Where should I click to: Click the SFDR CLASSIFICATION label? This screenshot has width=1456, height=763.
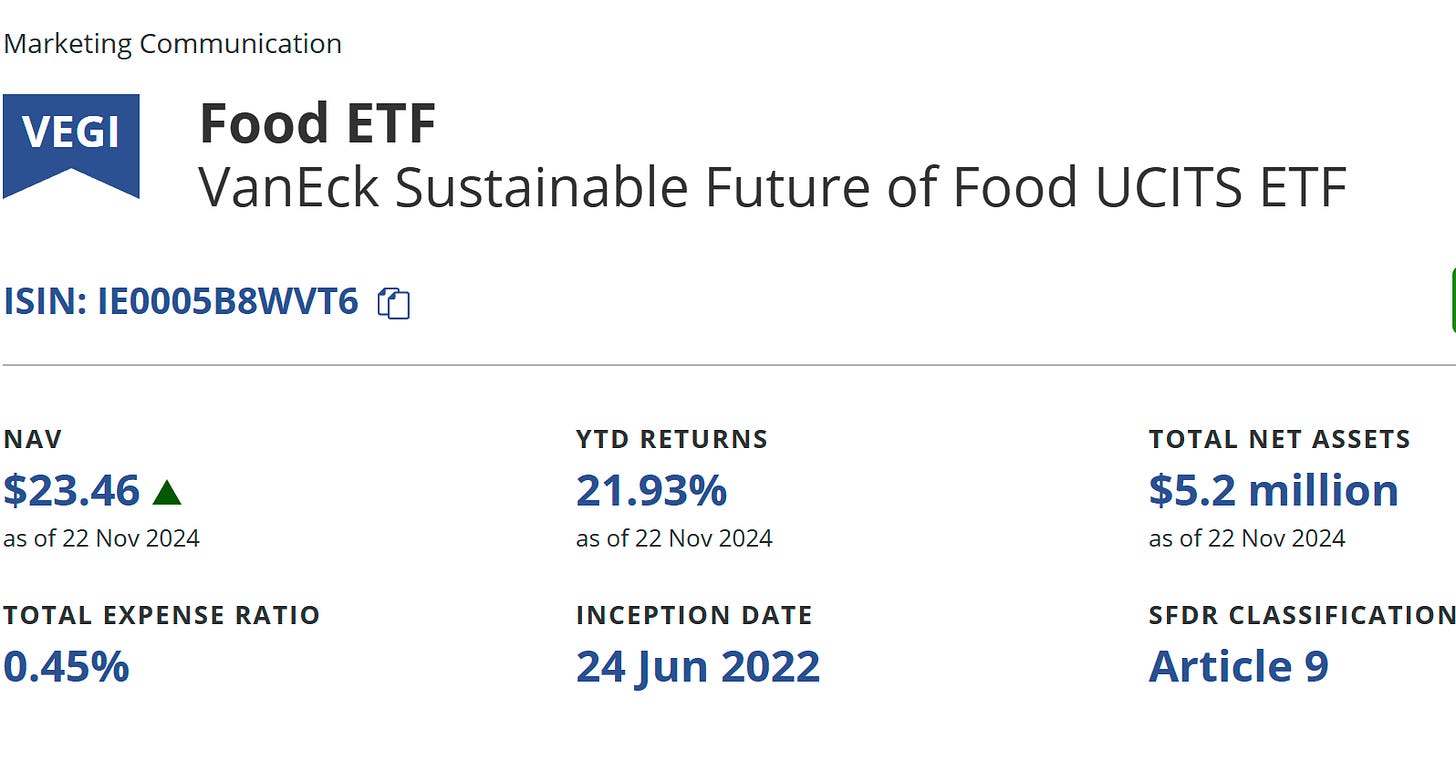click(1302, 615)
